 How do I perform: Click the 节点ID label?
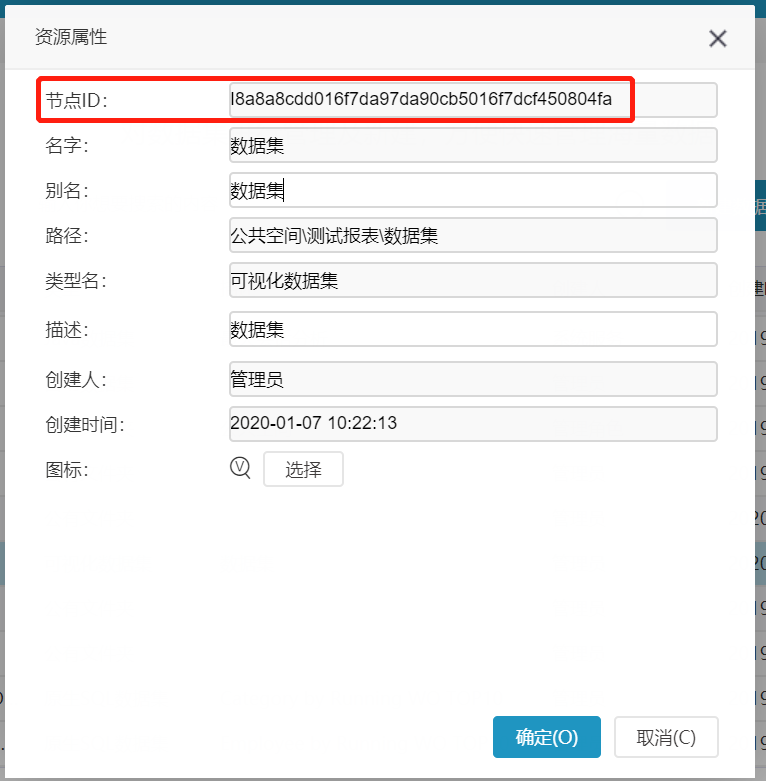[x=76, y=101]
